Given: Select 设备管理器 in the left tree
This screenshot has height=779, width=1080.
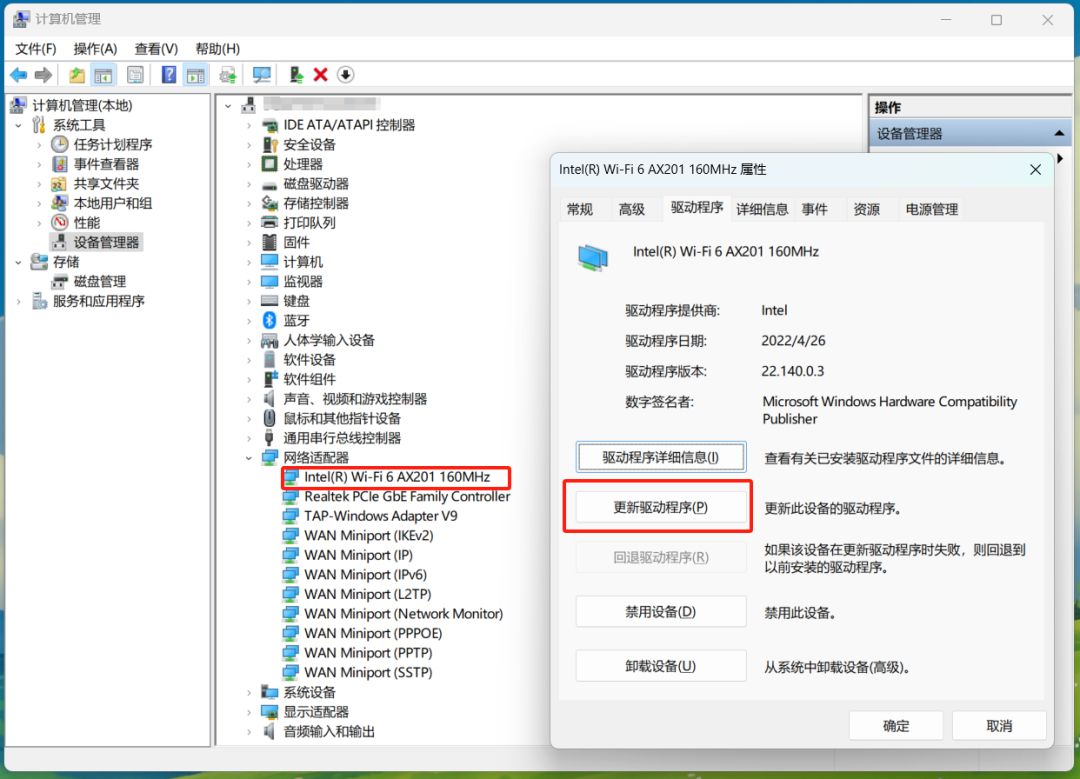Looking at the screenshot, I should click(106, 242).
